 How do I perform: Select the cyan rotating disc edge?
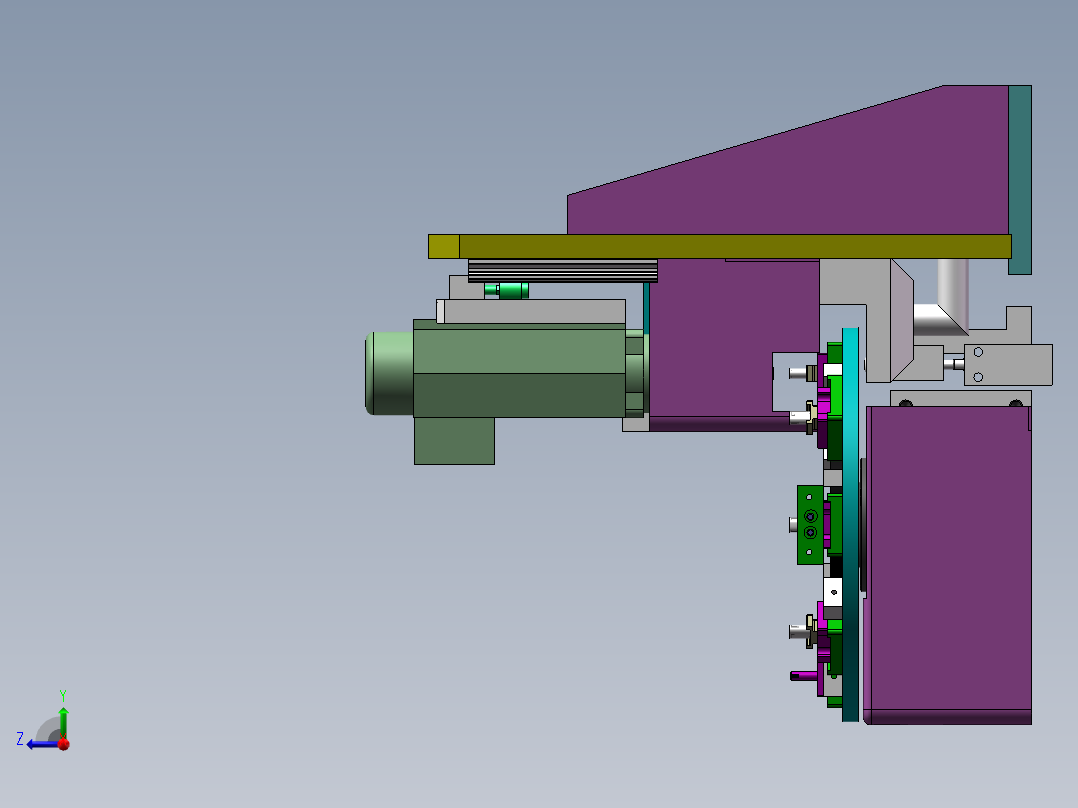coord(850,525)
